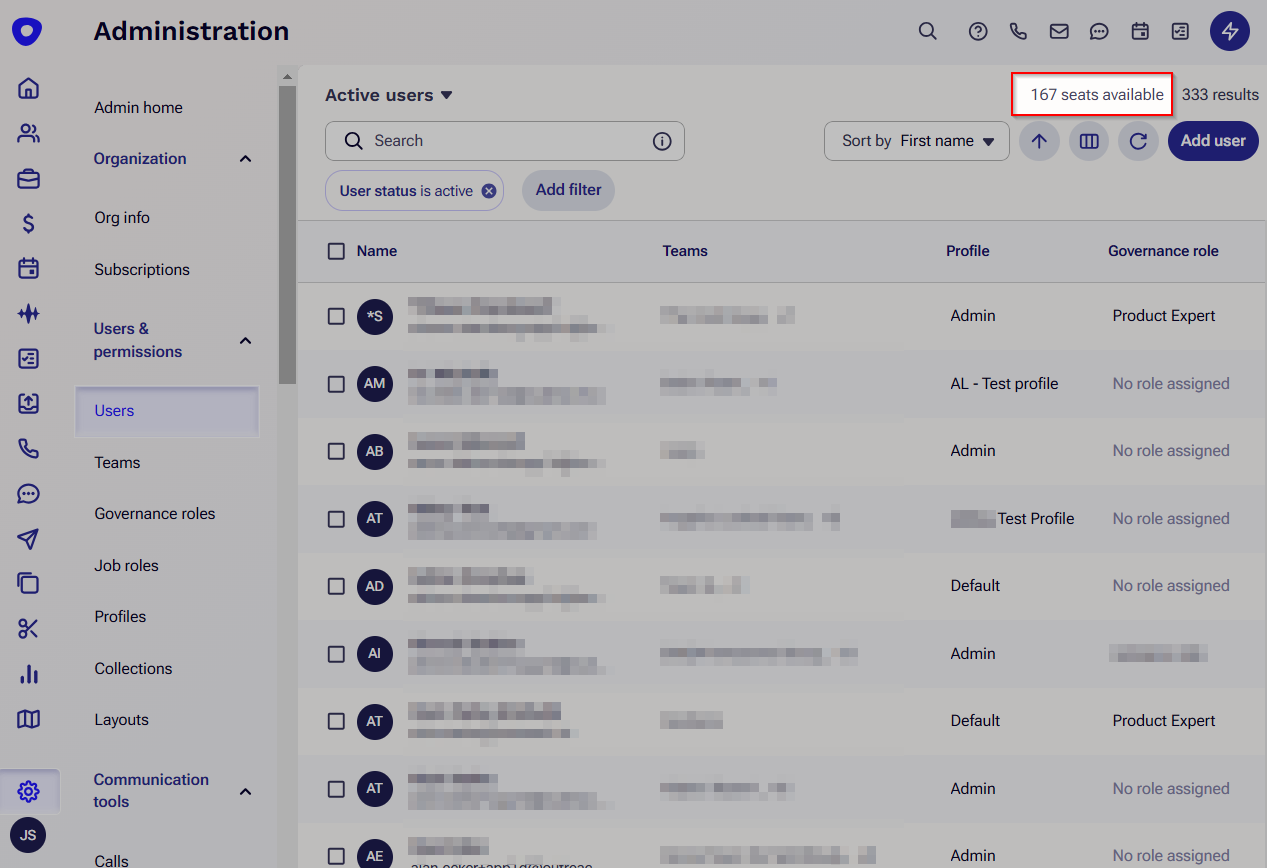Open Org info page
Viewport: 1267px width, 868px height.
coord(122,218)
